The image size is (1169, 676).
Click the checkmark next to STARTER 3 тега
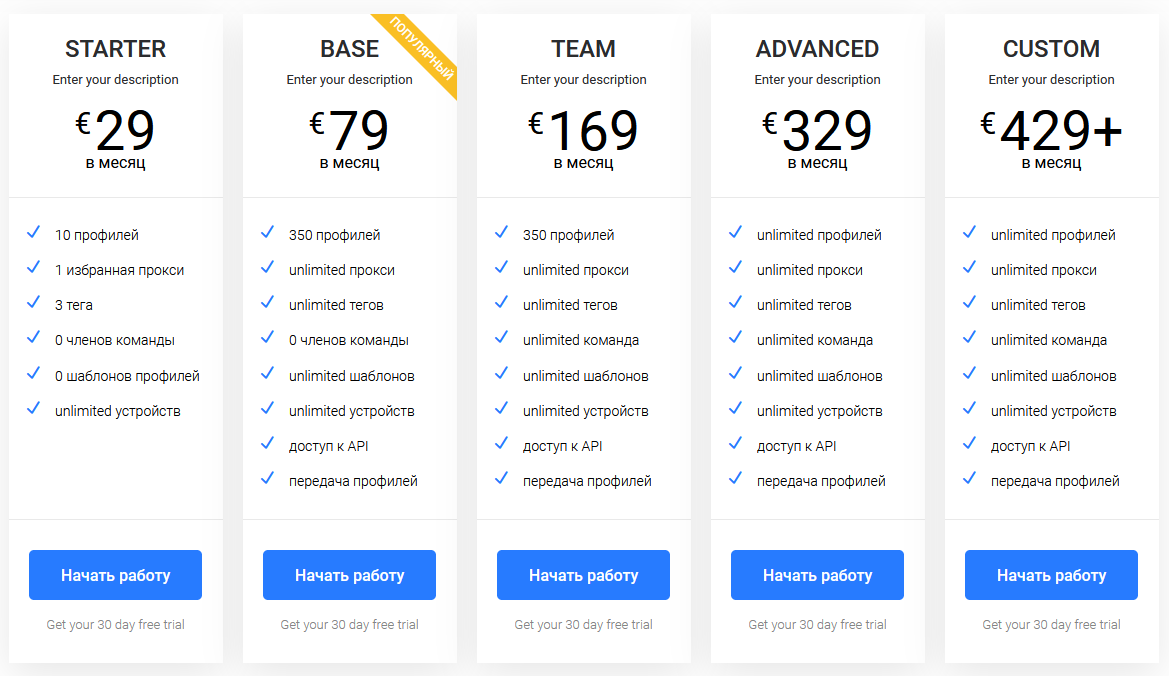coord(34,303)
